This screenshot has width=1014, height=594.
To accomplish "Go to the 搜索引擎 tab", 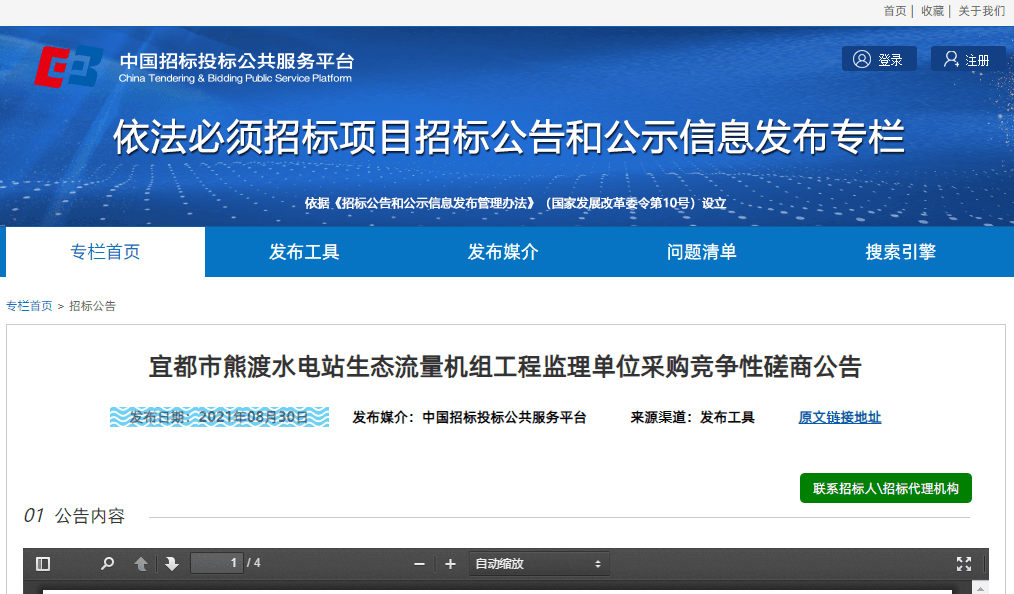I will point(900,252).
